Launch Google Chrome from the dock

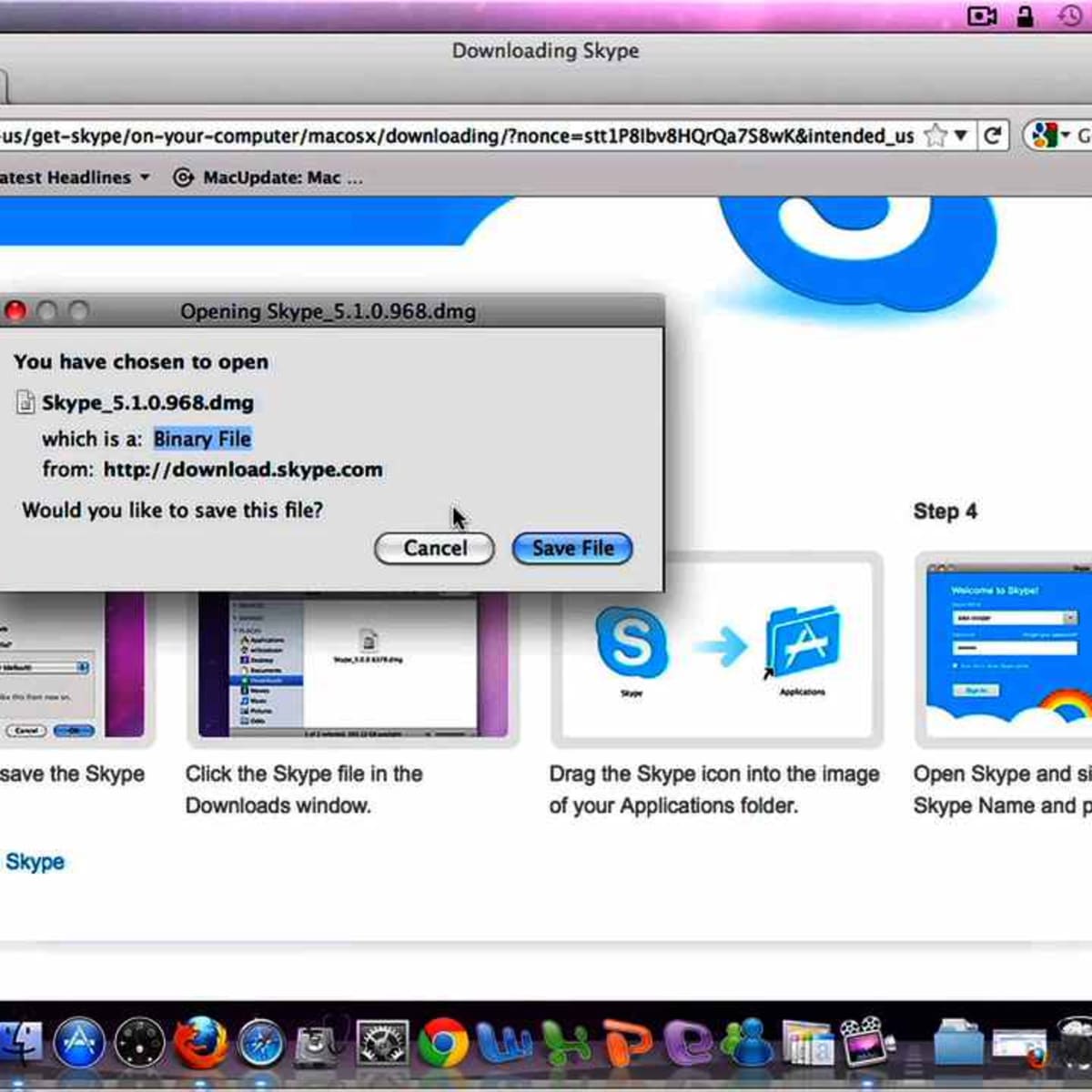point(443,1043)
